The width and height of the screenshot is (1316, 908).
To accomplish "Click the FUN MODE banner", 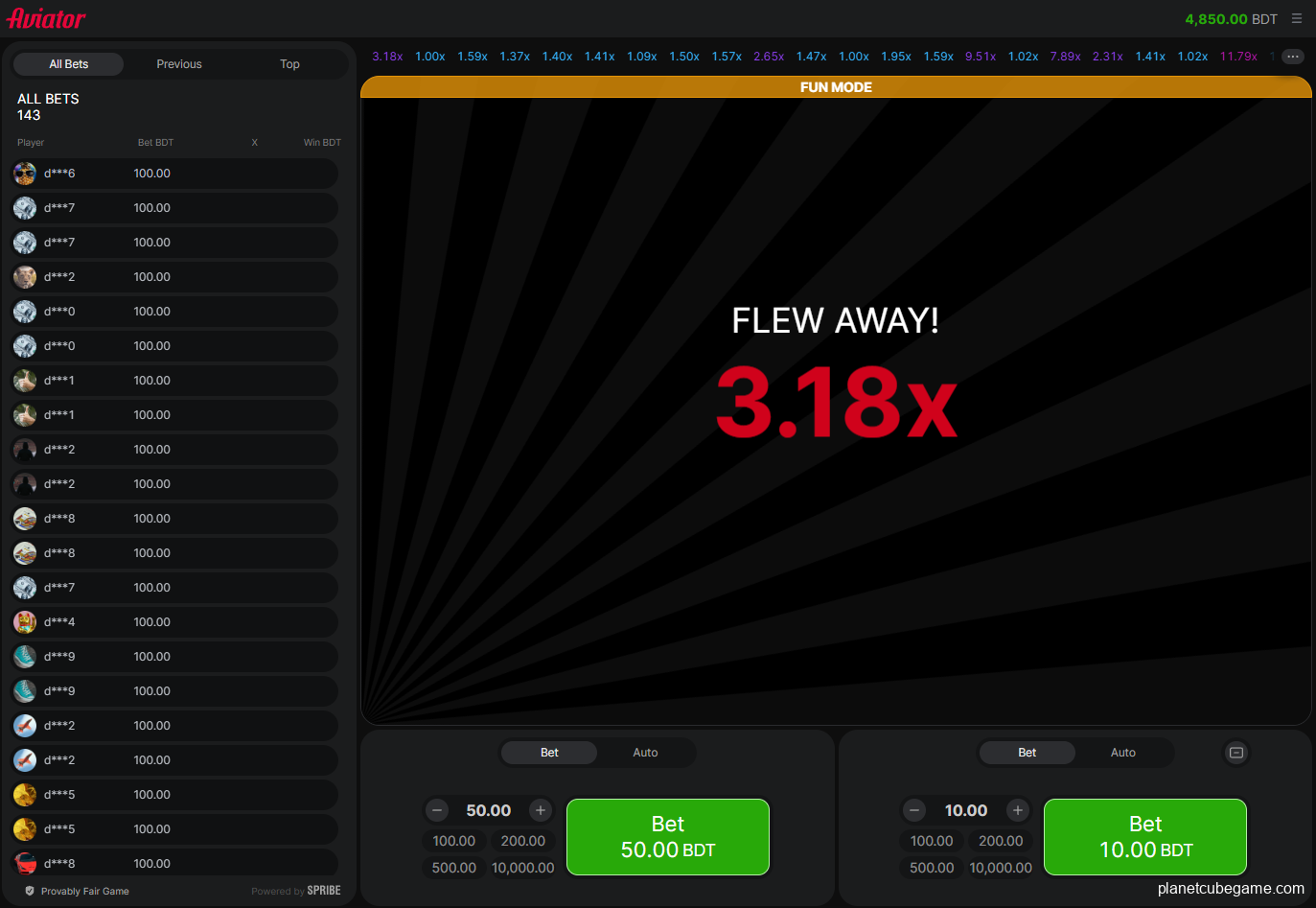I will coord(836,87).
